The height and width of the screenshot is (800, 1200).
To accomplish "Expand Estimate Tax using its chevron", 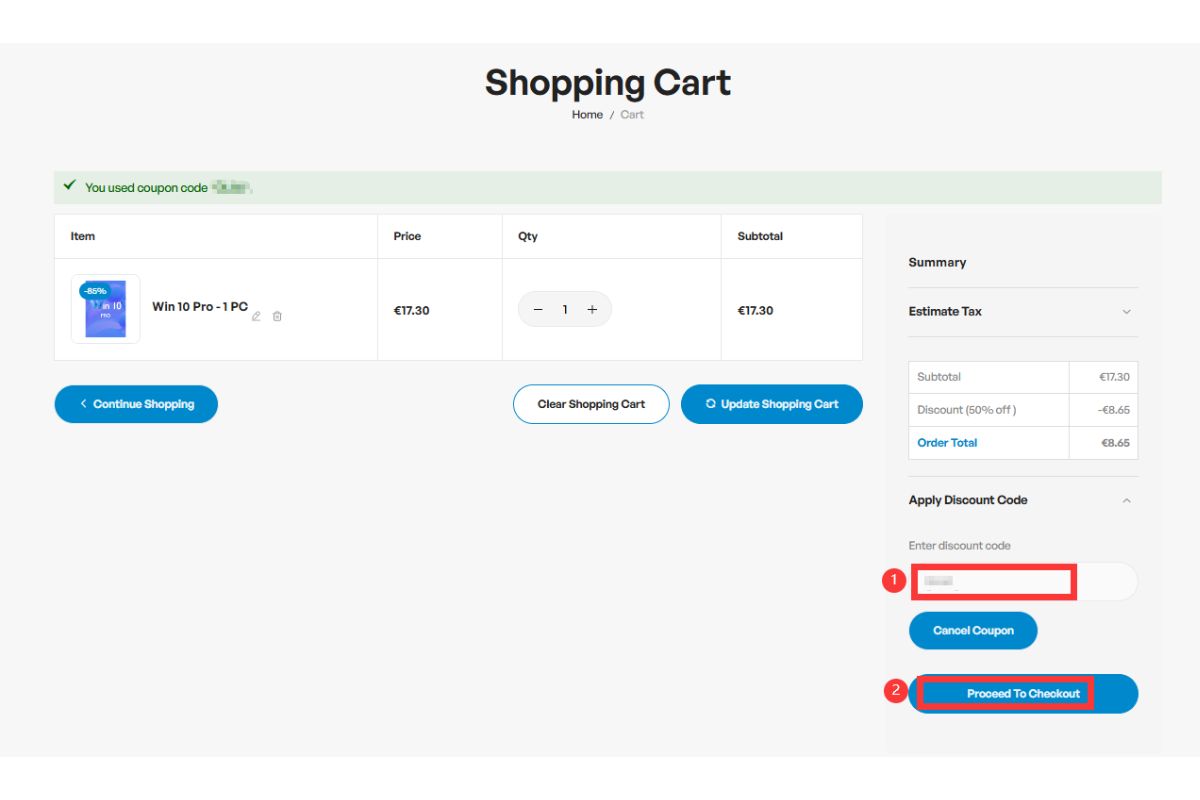I will coord(1126,312).
